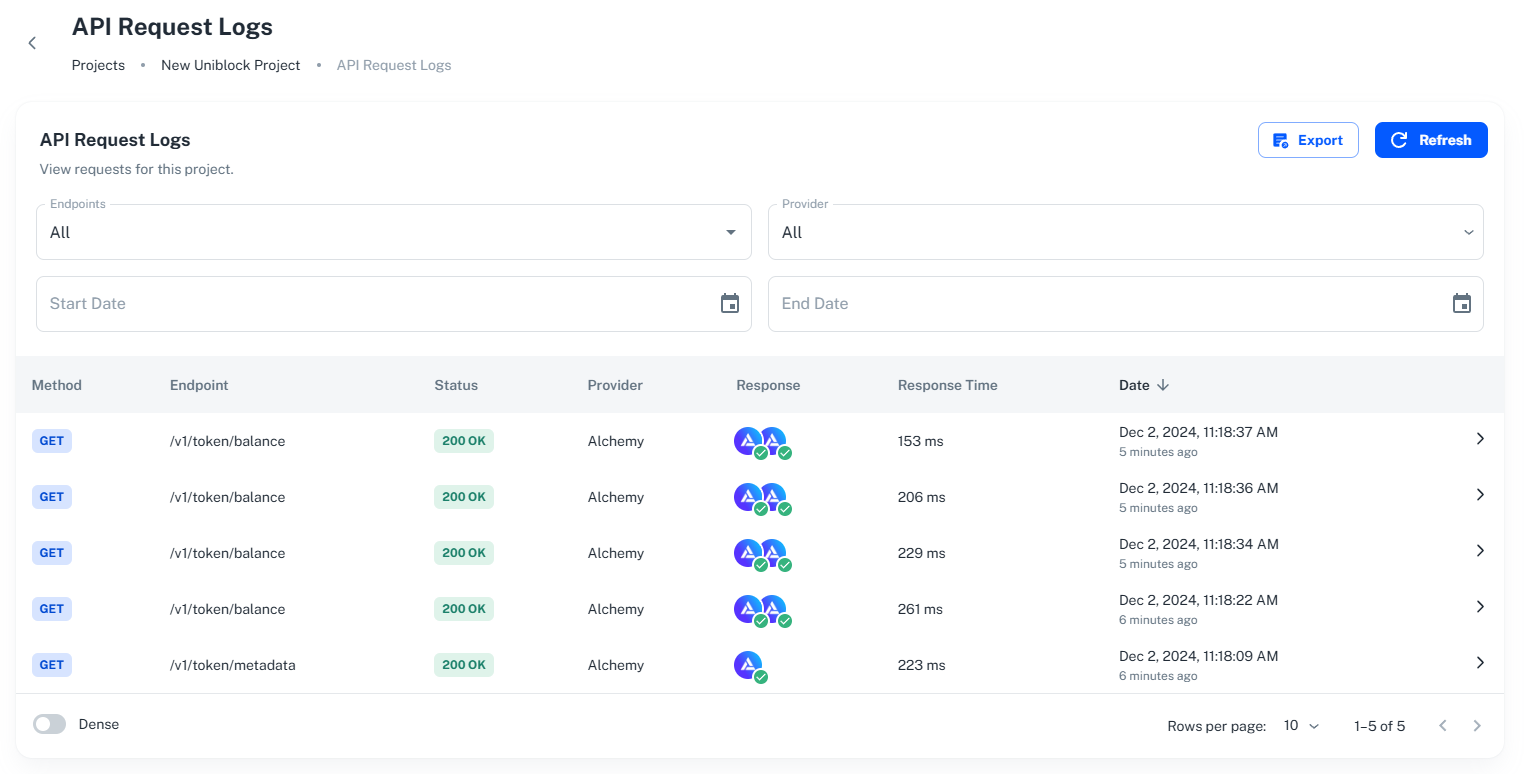Sort by the Date column arrow

pyautogui.click(x=1162, y=385)
